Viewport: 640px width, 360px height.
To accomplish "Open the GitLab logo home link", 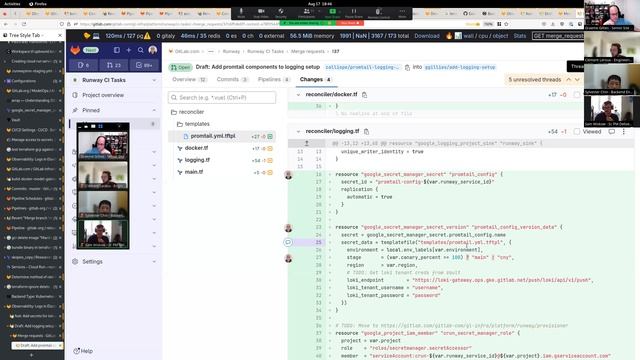I will pos(76,50).
